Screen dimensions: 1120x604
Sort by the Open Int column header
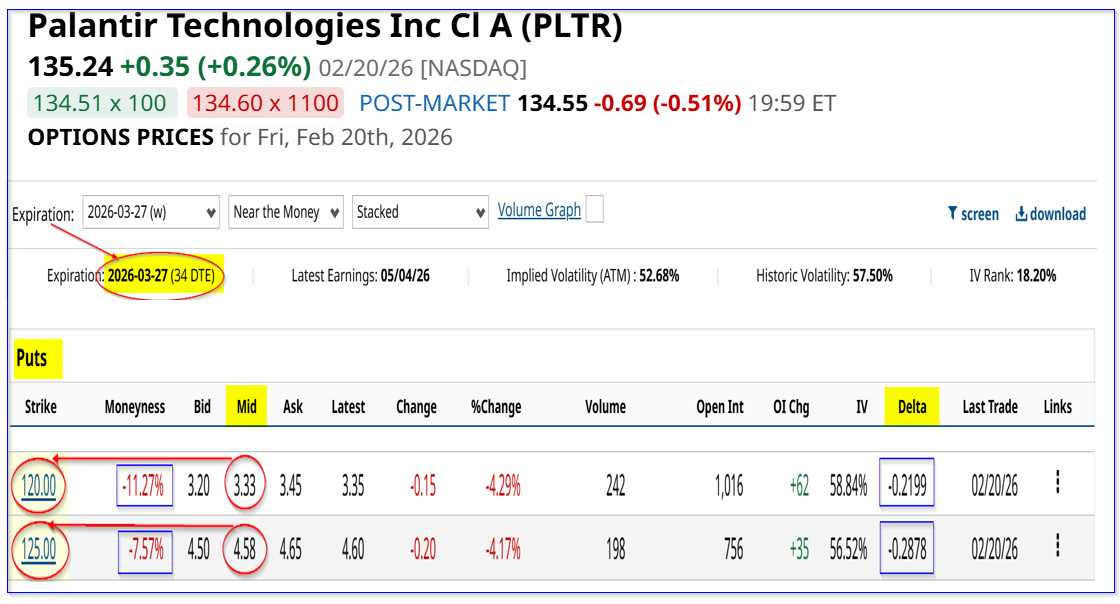pos(720,407)
